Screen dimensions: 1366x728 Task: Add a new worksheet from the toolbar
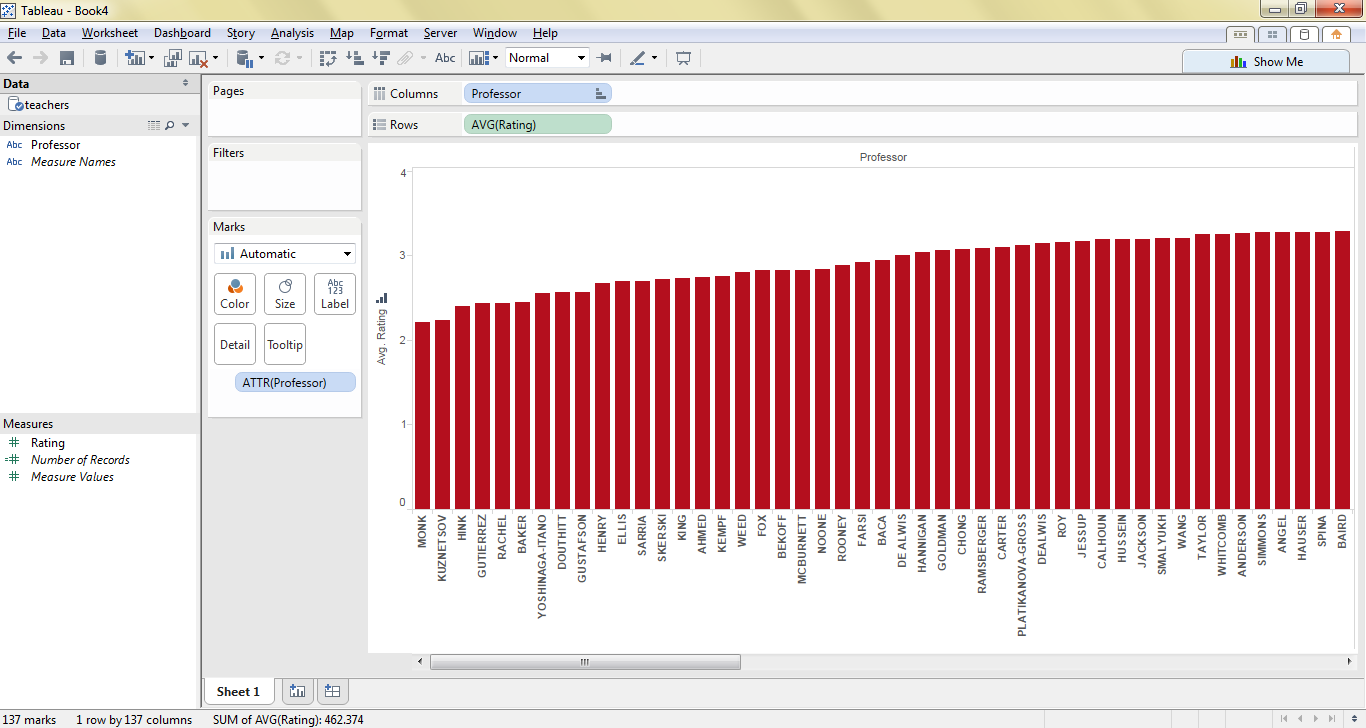(134, 58)
